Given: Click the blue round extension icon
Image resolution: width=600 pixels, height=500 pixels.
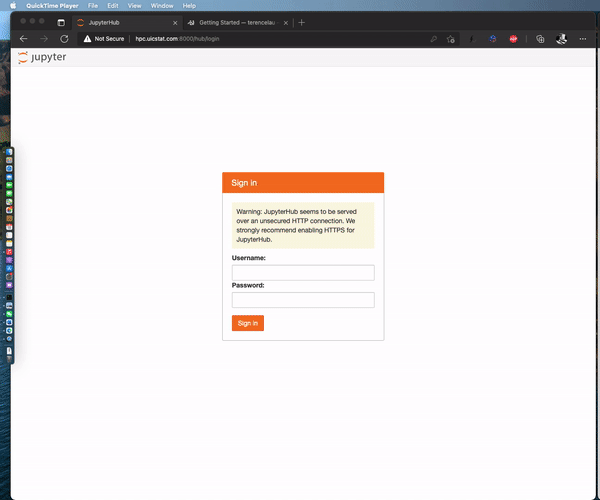Looking at the screenshot, I should tap(493, 39).
